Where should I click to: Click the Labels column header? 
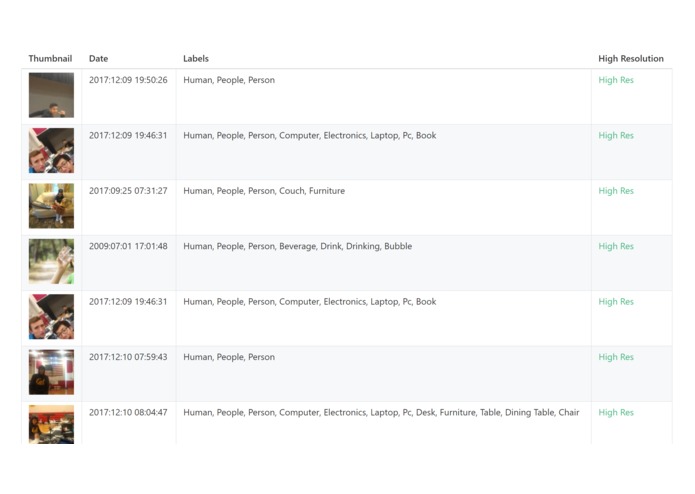click(x=196, y=58)
